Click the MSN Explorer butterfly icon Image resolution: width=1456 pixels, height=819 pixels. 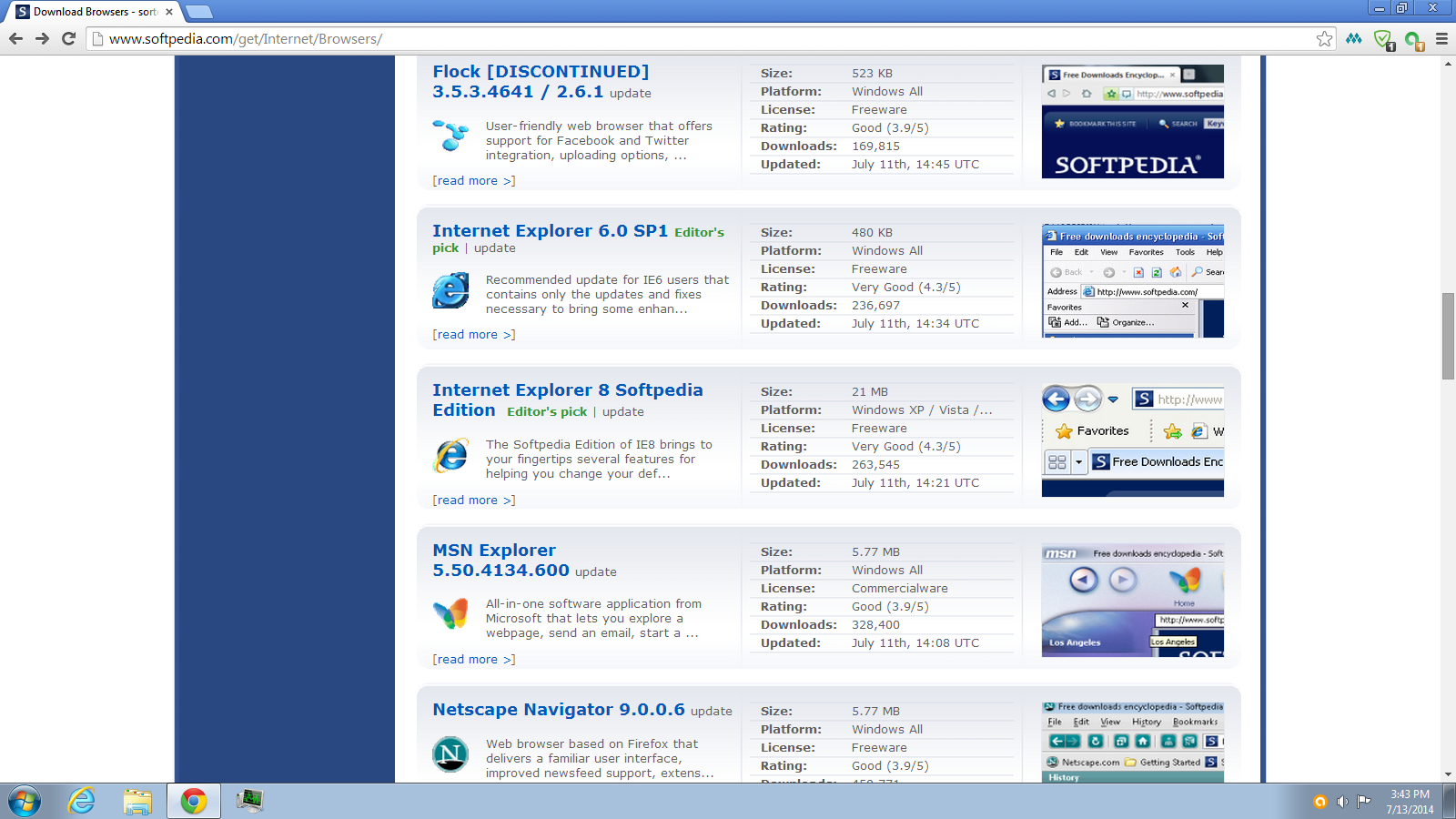click(450, 614)
